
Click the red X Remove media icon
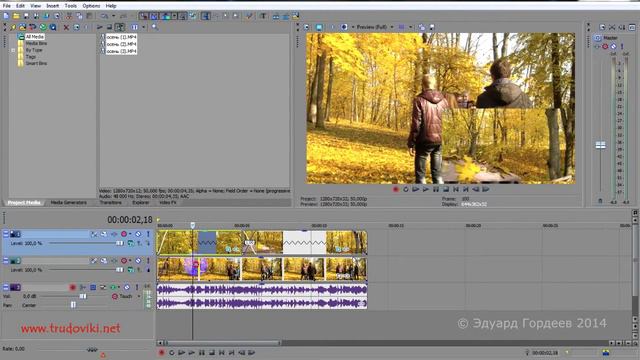coord(66,27)
